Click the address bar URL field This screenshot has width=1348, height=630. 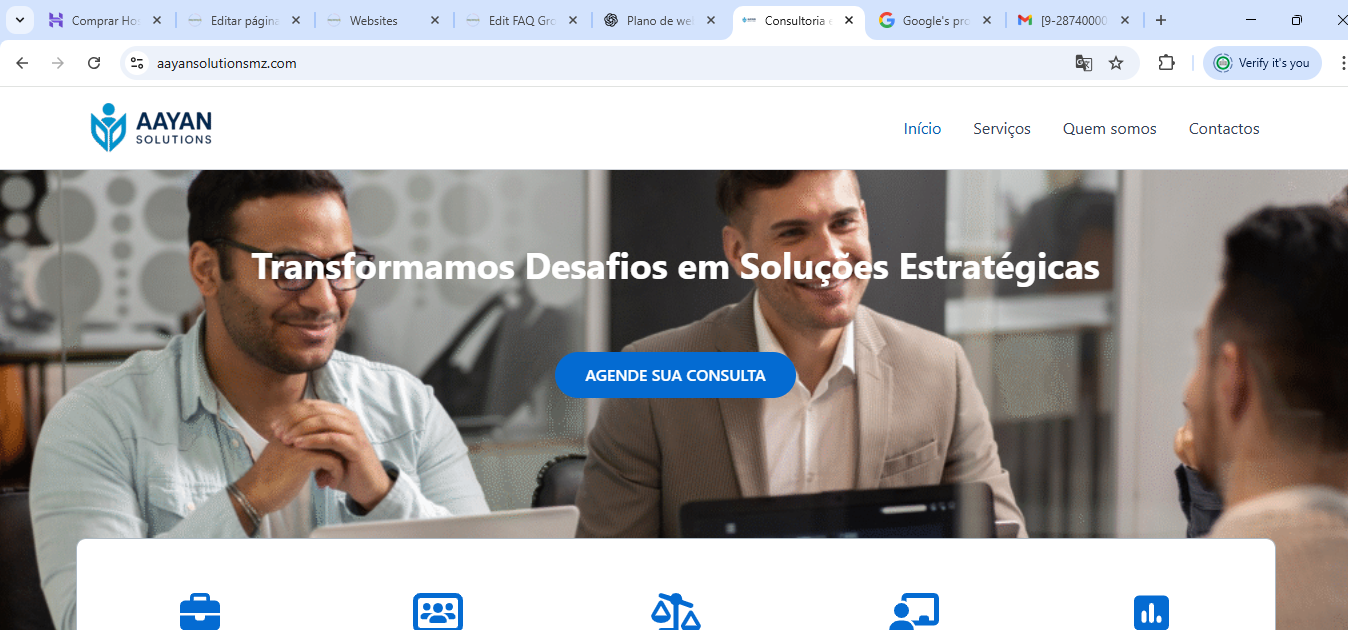click(600, 63)
